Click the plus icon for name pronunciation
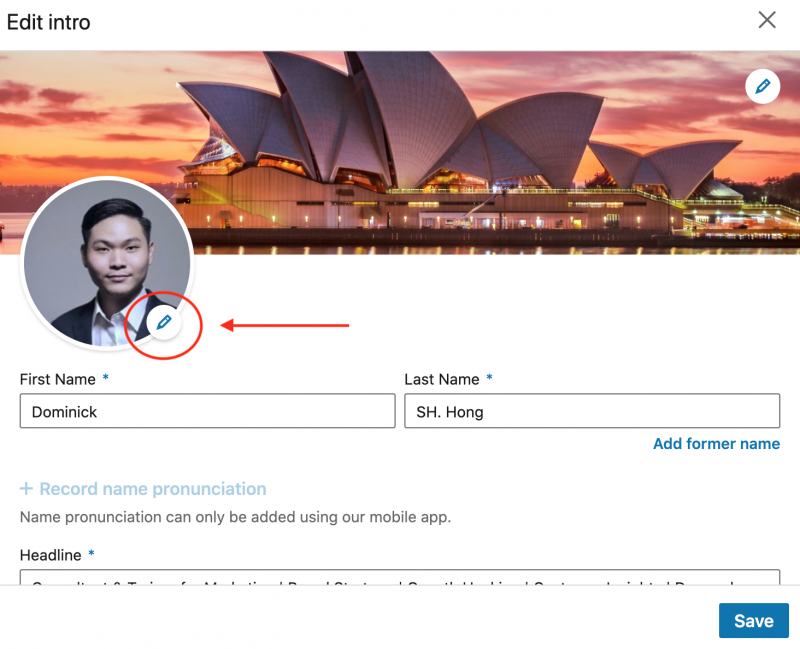The width and height of the screenshot is (800, 649). (26, 489)
